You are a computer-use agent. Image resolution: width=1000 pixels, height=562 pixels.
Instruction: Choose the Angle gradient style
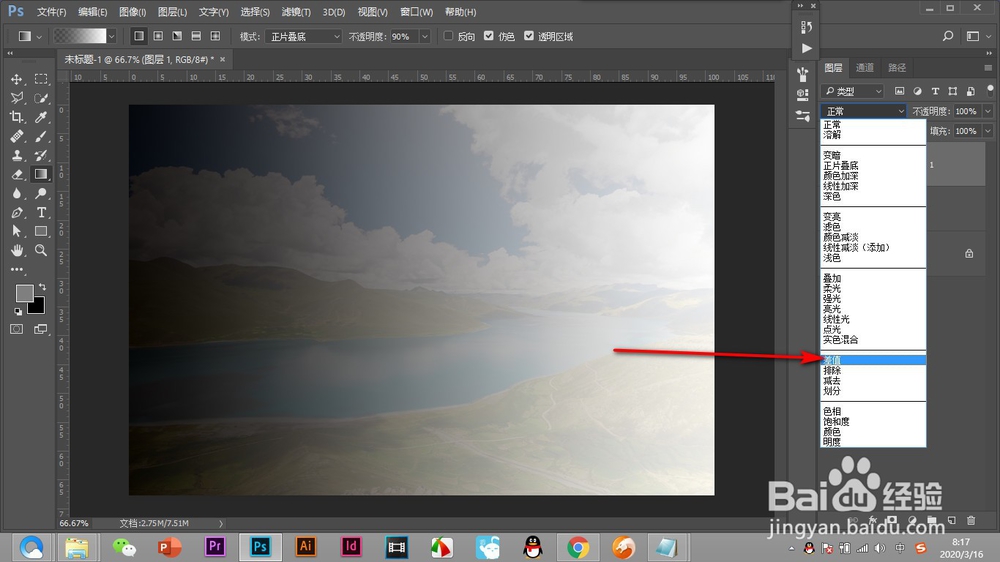click(x=177, y=36)
